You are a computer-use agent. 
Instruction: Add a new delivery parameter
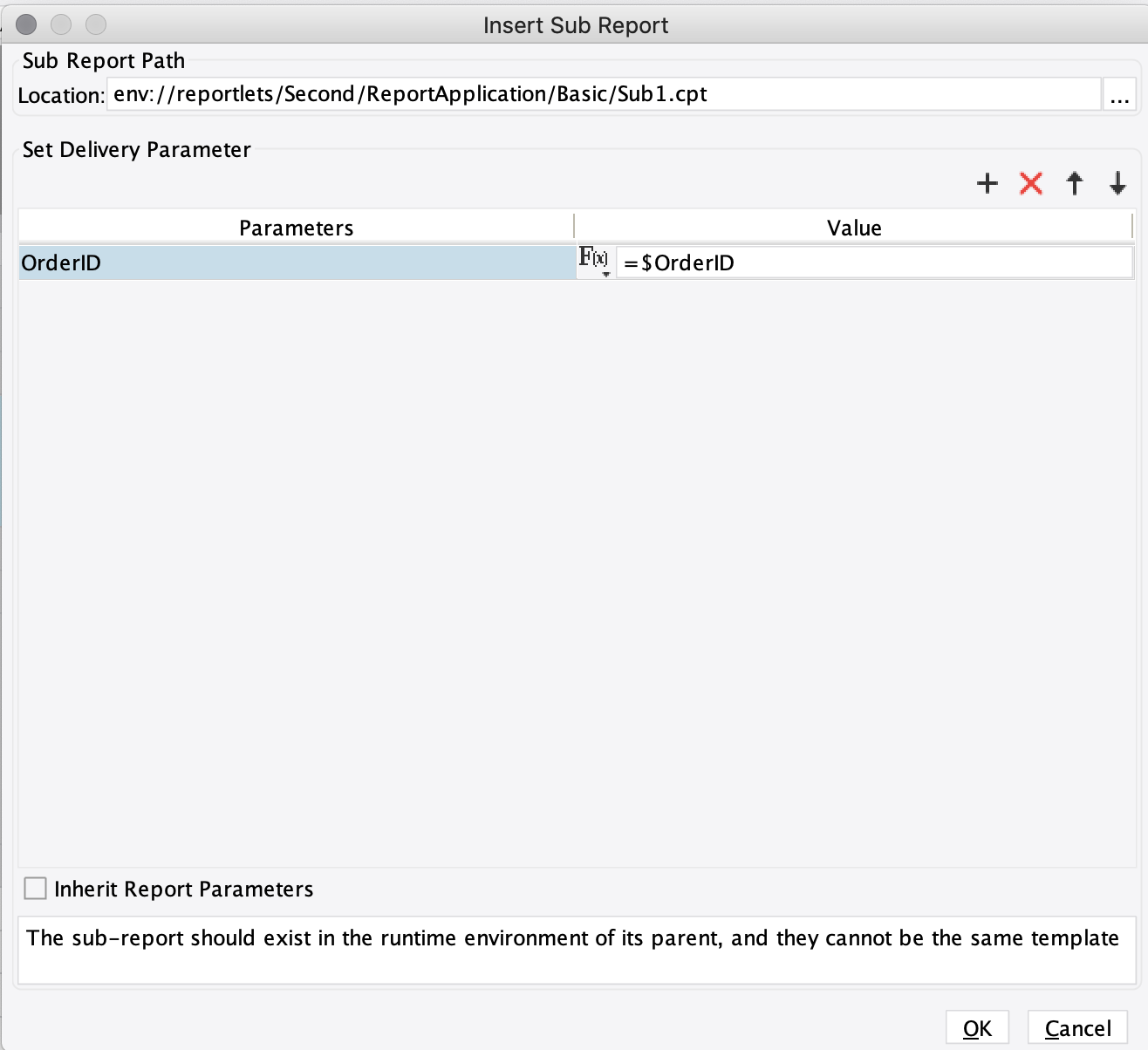(987, 184)
